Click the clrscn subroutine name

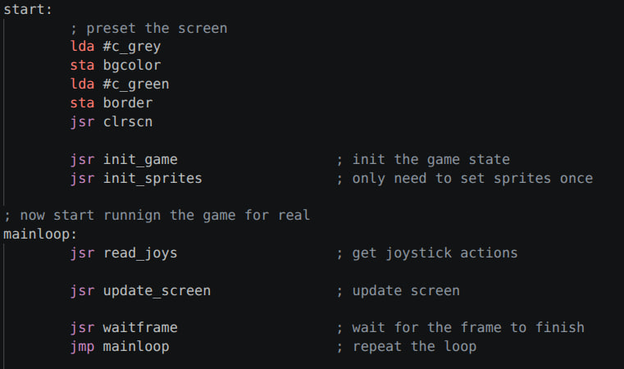(x=128, y=122)
